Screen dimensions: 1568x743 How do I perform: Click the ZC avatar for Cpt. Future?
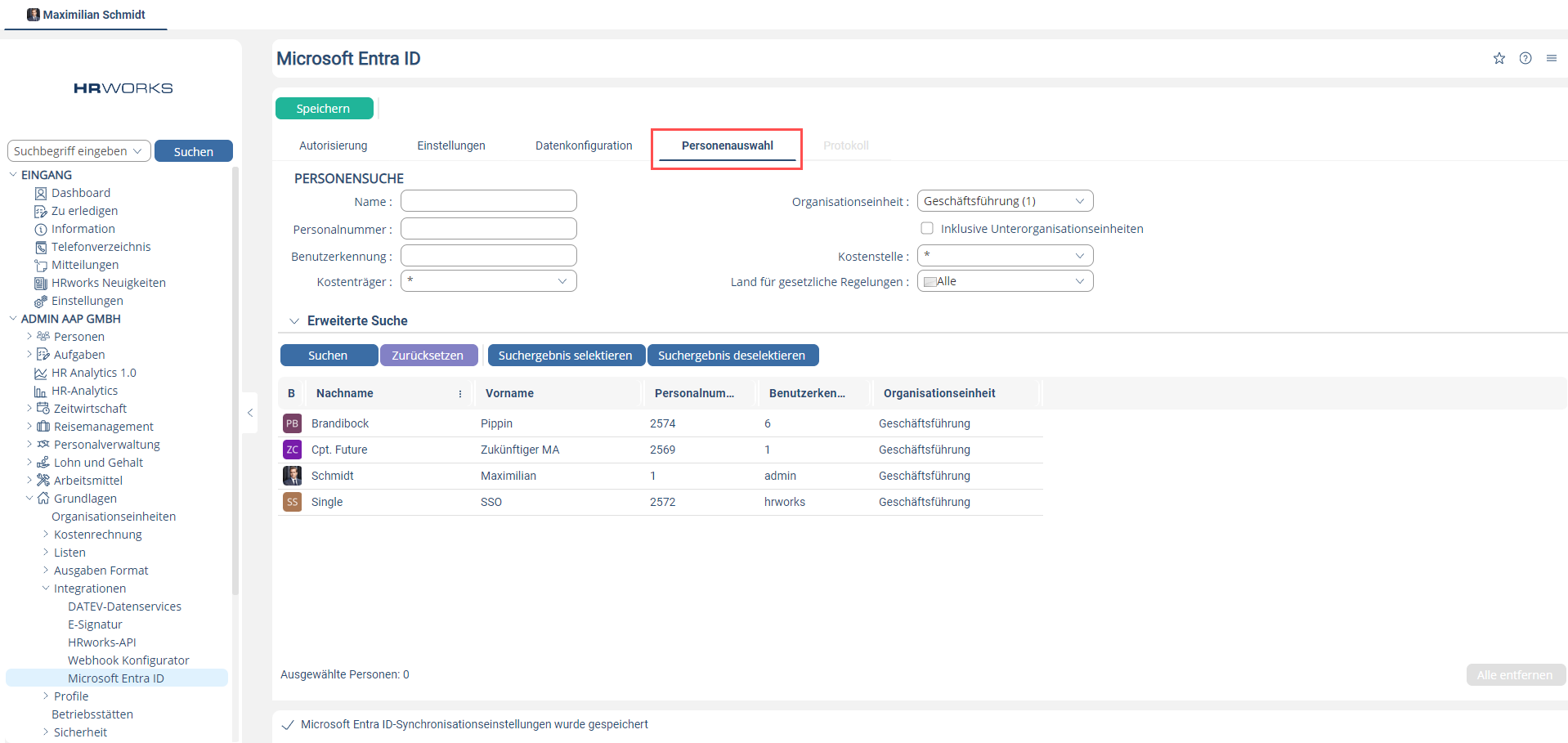(x=292, y=450)
